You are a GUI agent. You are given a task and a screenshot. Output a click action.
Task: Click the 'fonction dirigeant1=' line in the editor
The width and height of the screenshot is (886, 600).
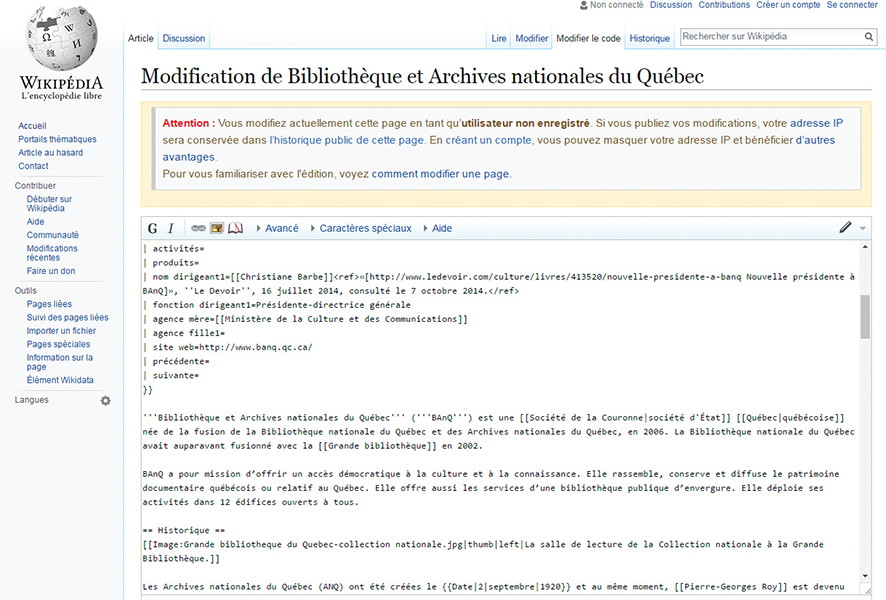pyautogui.click(x=277, y=305)
